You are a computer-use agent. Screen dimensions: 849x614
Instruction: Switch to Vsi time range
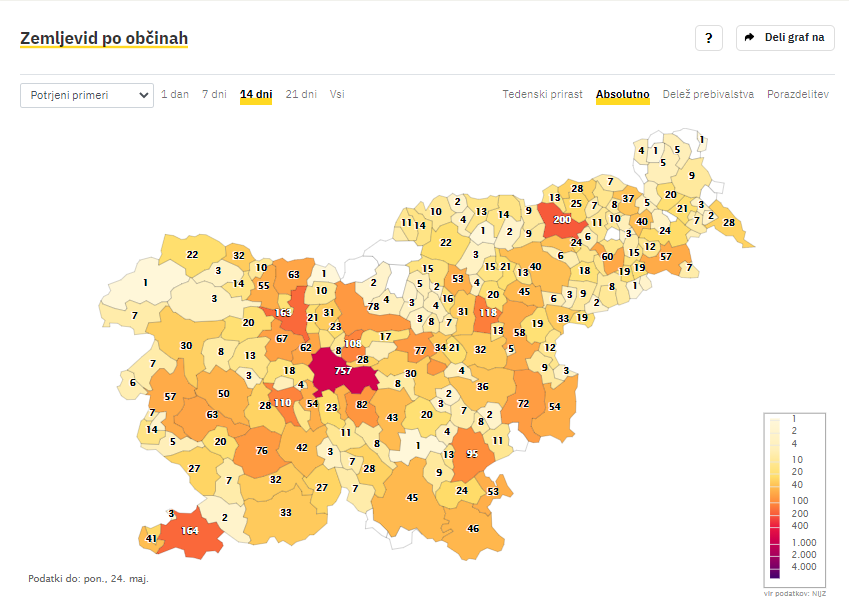[x=337, y=95]
